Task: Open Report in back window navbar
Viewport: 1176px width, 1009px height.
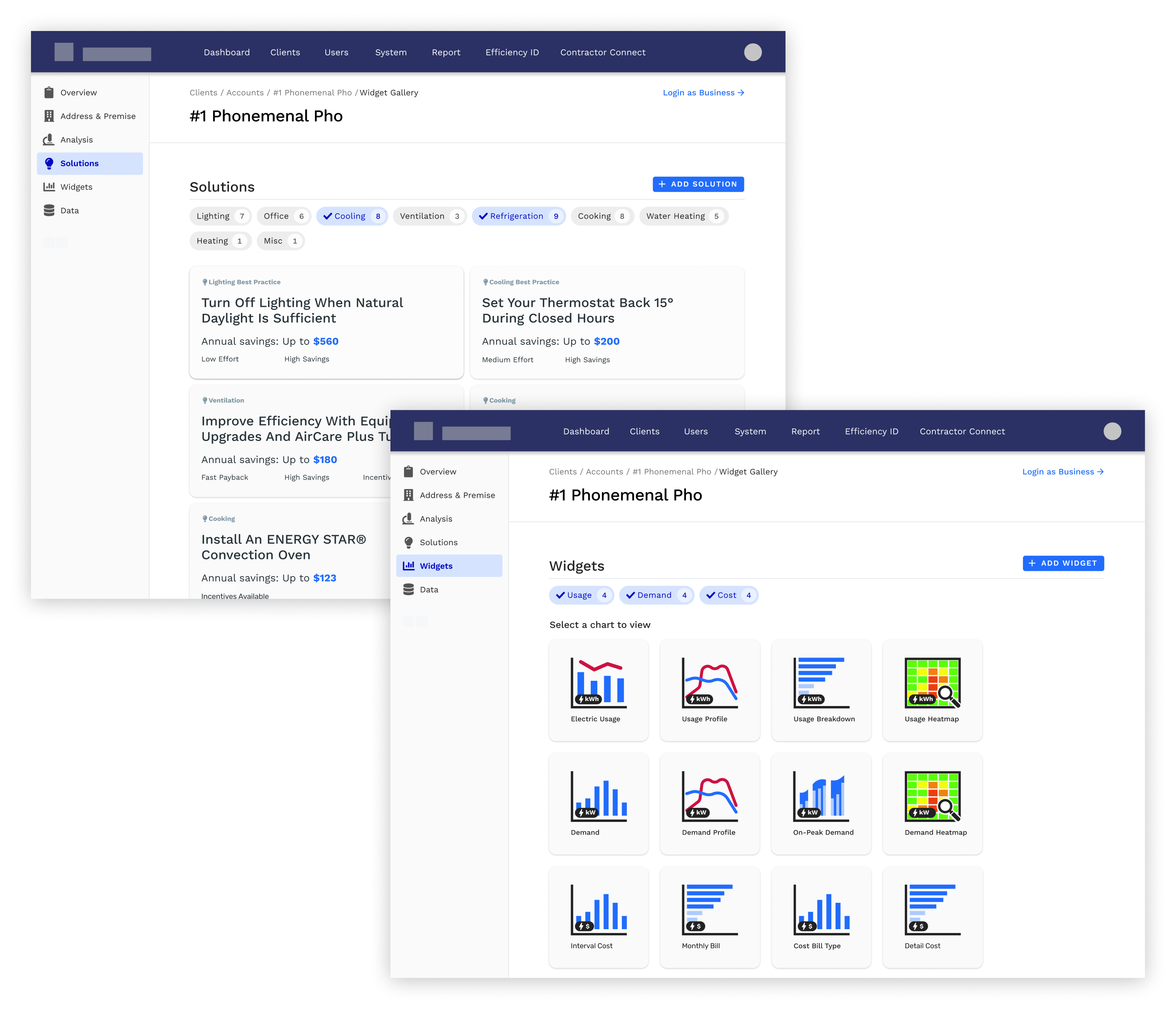Action: pyautogui.click(x=446, y=52)
